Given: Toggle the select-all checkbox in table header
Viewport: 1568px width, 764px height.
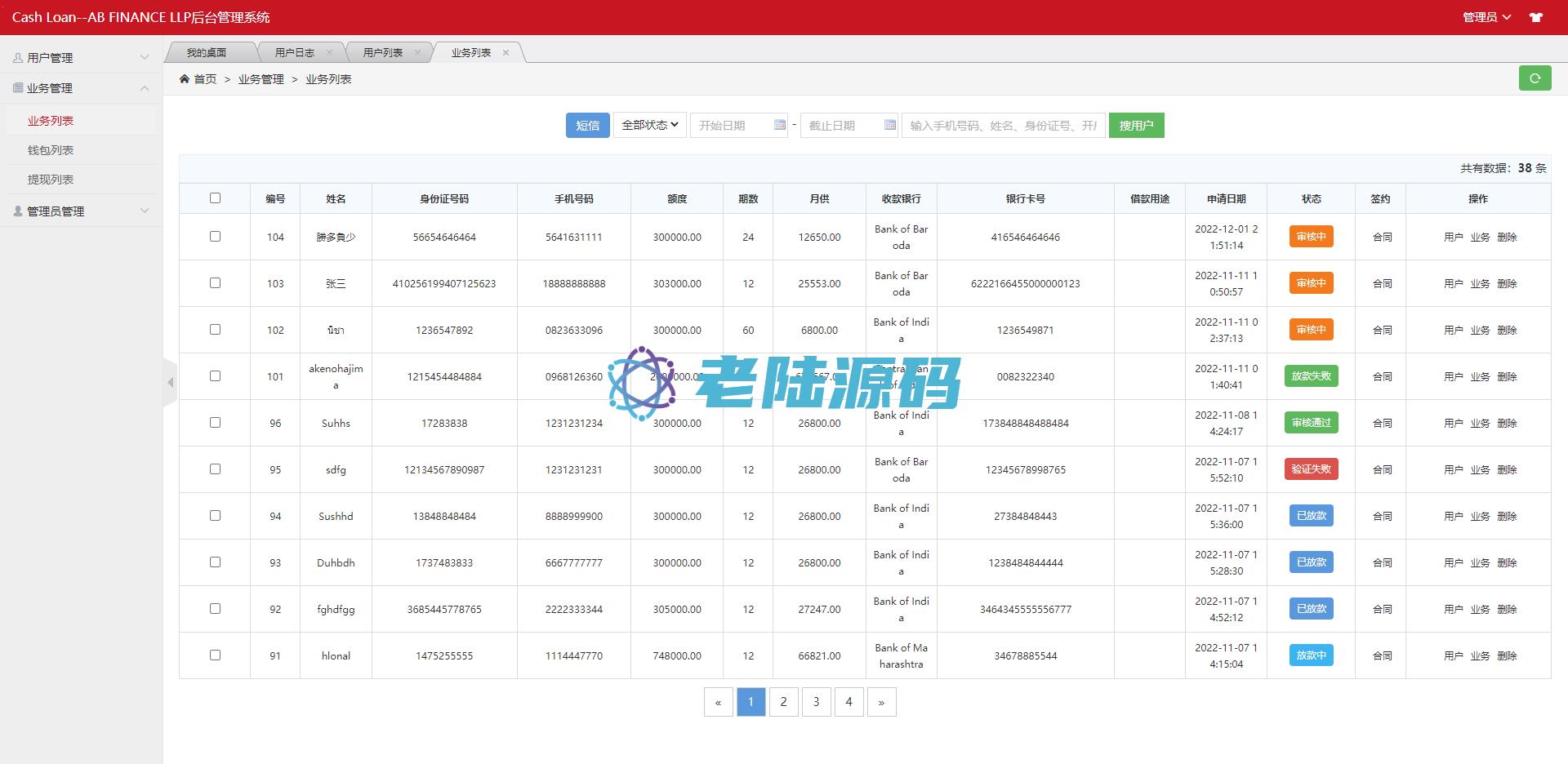Looking at the screenshot, I should [215, 198].
